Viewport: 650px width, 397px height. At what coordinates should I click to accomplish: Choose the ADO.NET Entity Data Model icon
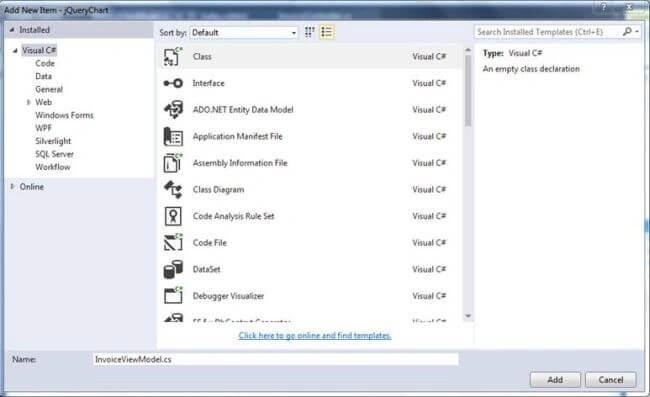point(173,110)
